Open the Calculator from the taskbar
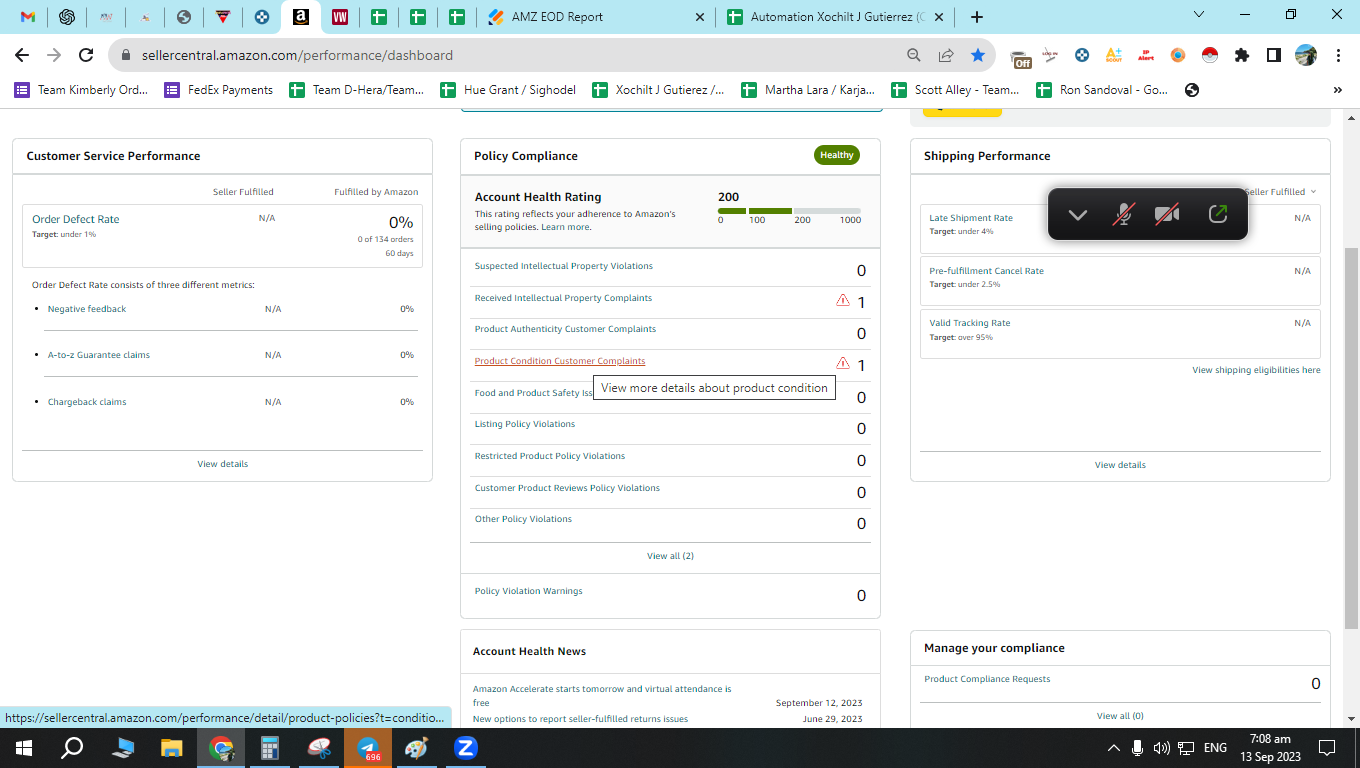Screen dimensions: 1360x768 269,747
